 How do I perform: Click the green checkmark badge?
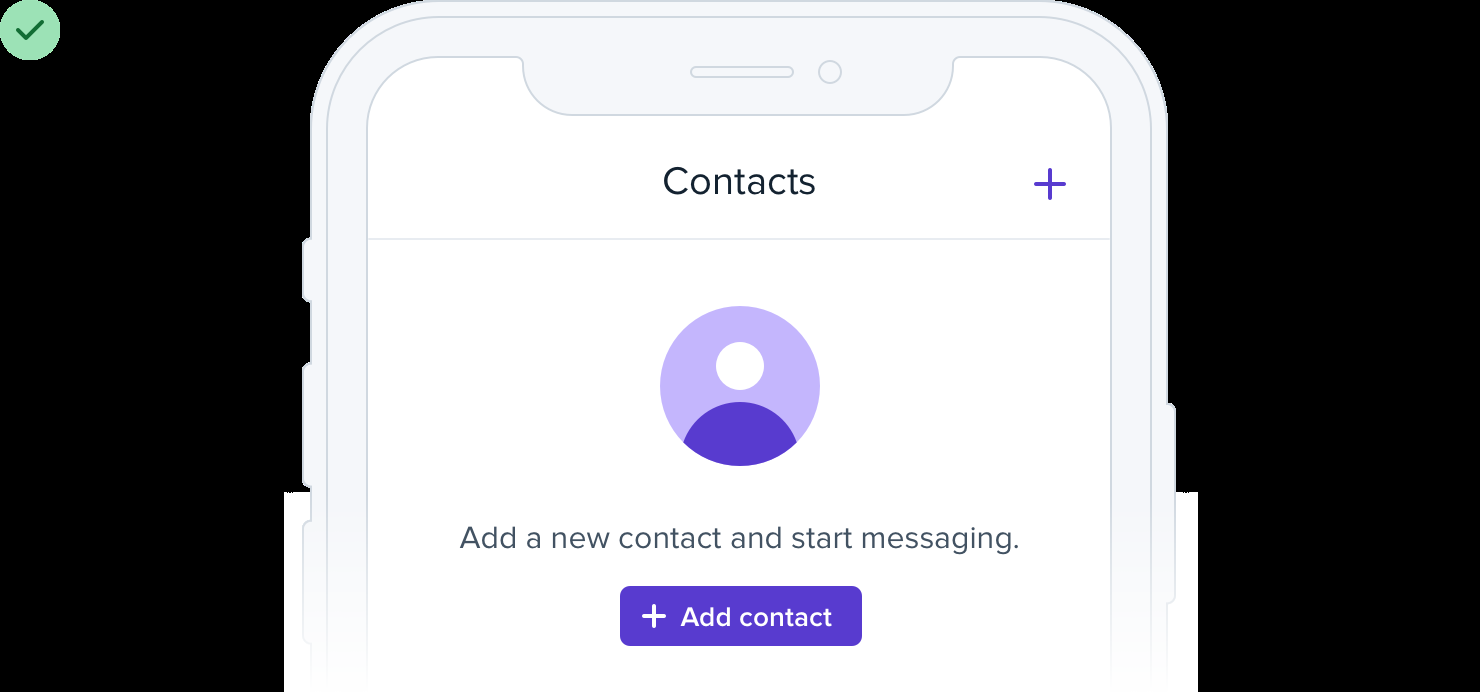[30, 30]
